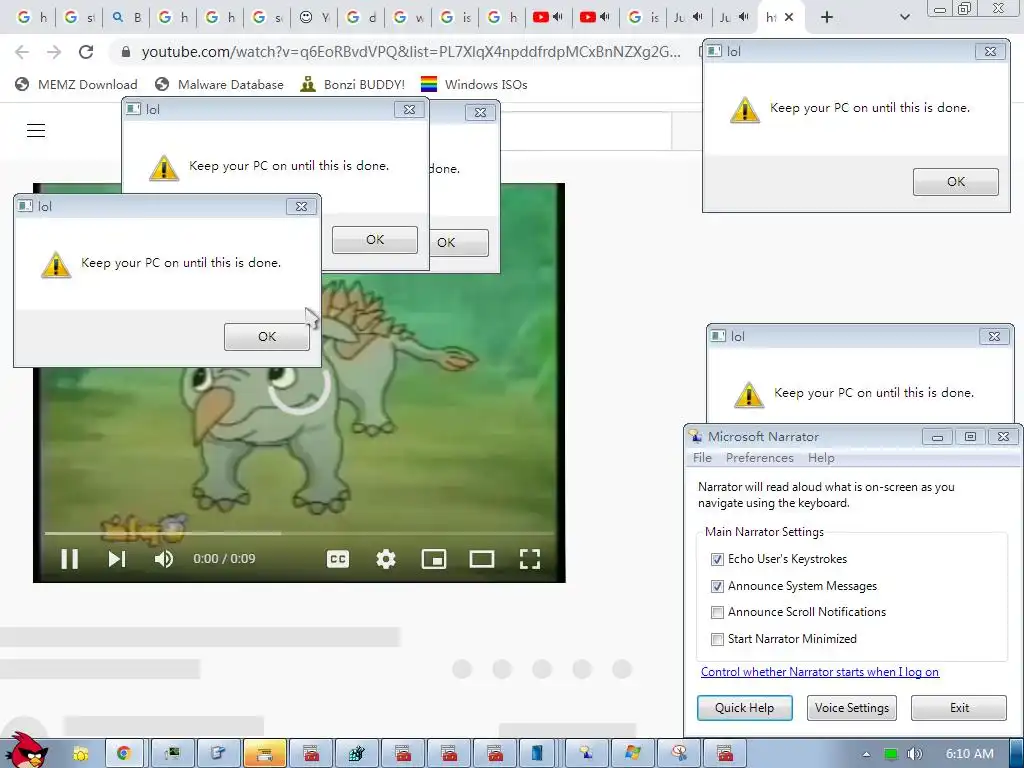Seek along the video progress bar
Viewport: 1024px width, 768px height.
click(x=299, y=534)
